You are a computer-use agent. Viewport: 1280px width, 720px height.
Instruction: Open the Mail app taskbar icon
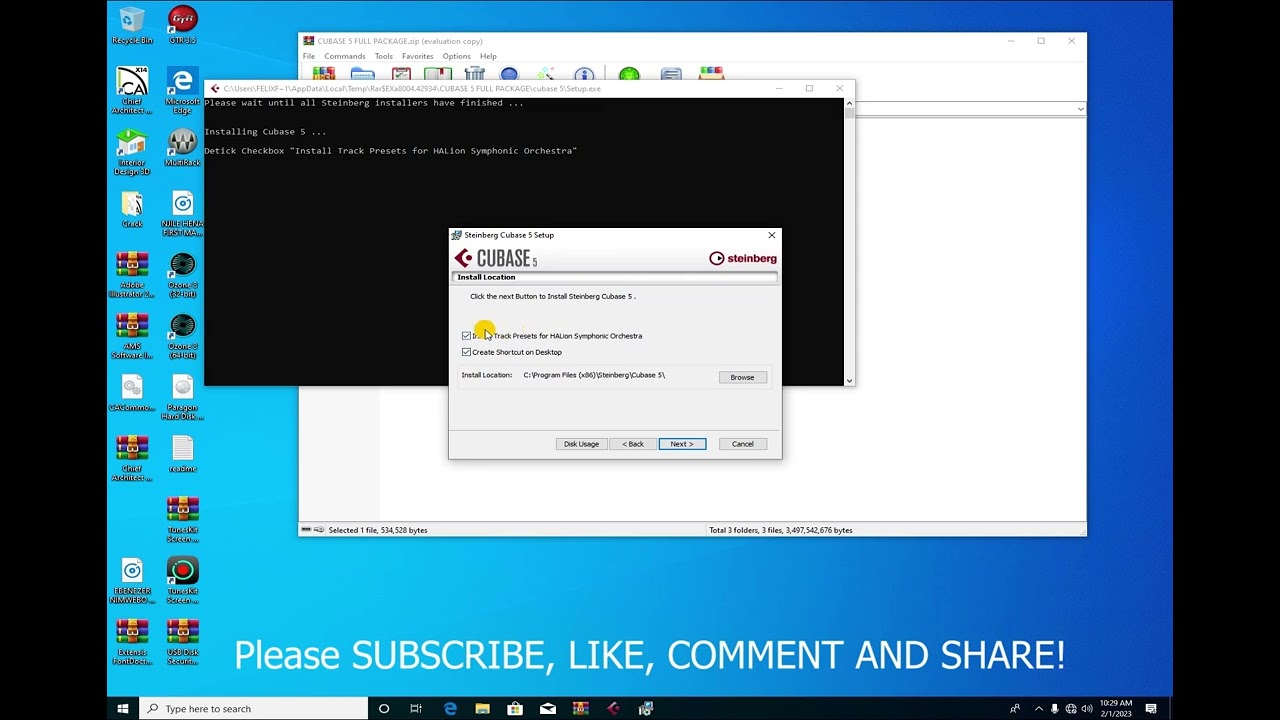[x=548, y=708]
